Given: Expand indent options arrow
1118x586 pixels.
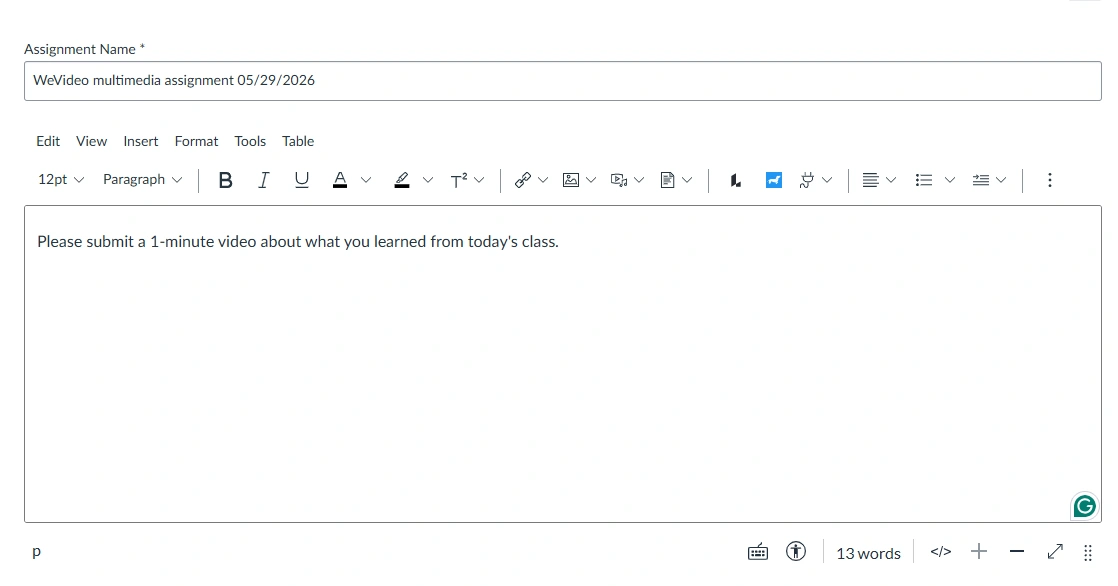Looking at the screenshot, I should coord(1001,180).
